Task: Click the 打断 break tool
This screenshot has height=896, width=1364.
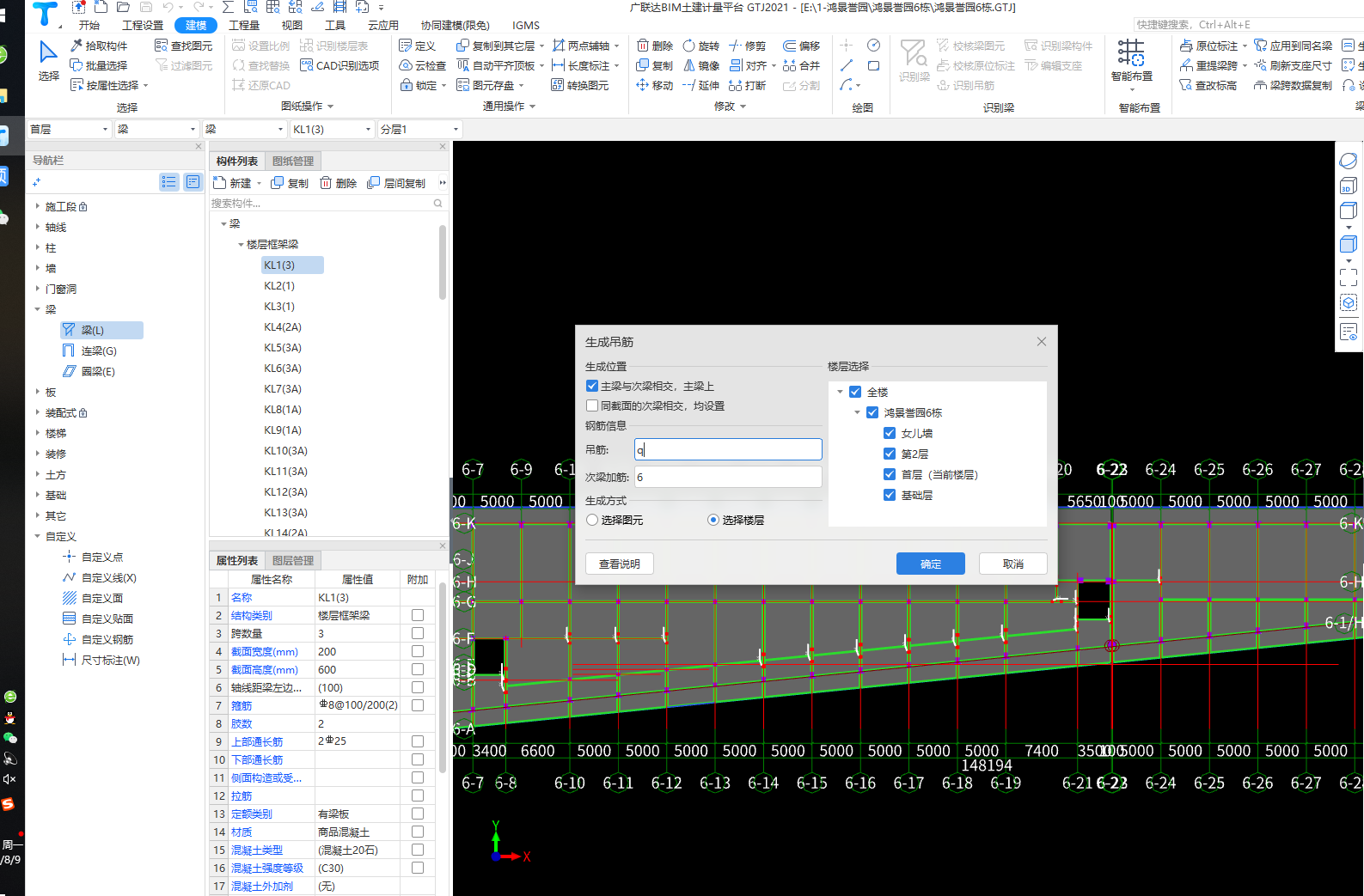Action: 747,85
